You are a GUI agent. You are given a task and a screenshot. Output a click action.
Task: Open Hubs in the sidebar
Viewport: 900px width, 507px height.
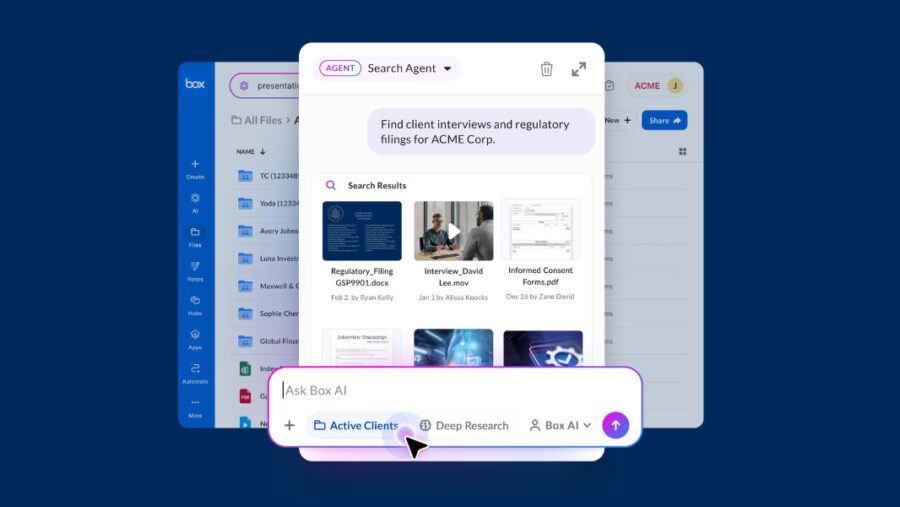[x=195, y=305]
